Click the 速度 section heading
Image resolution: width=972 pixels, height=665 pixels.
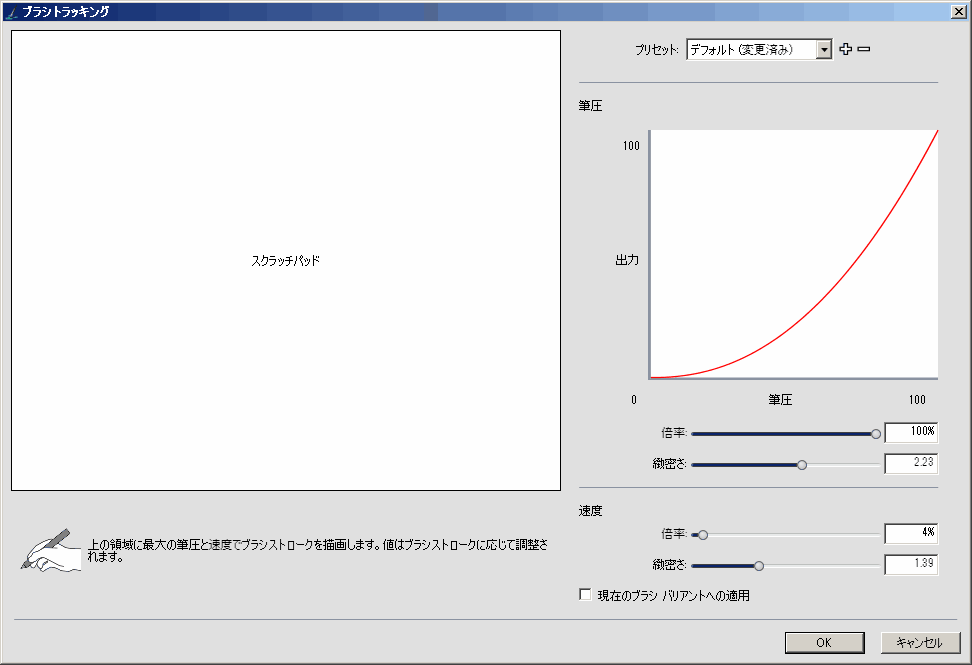point(590,511)
